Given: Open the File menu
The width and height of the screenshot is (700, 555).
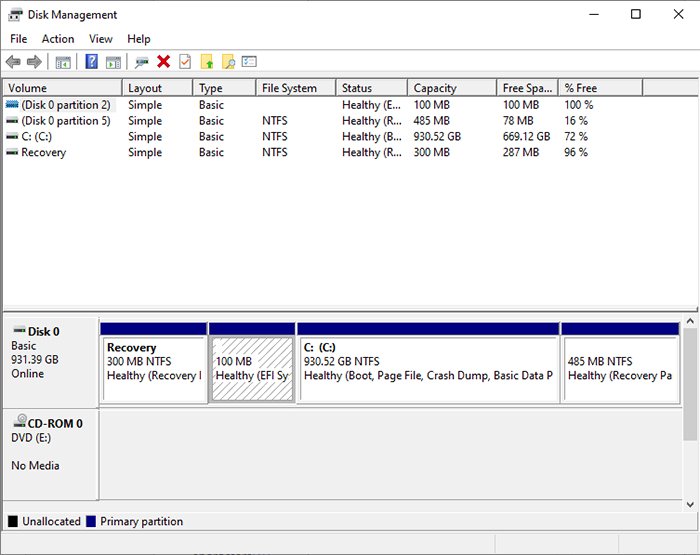Looking at the screenshot, I should (x=18, y=39).
